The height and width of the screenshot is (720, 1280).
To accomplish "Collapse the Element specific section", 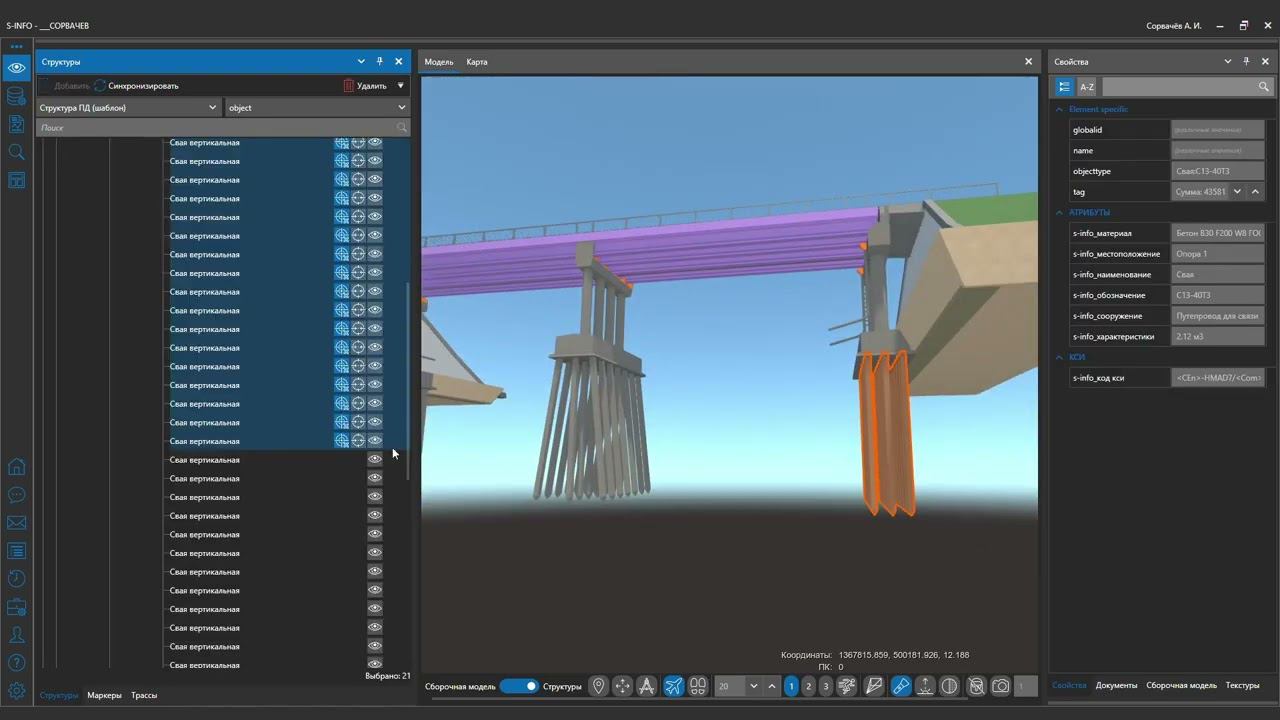I will tap(1060, 109).
